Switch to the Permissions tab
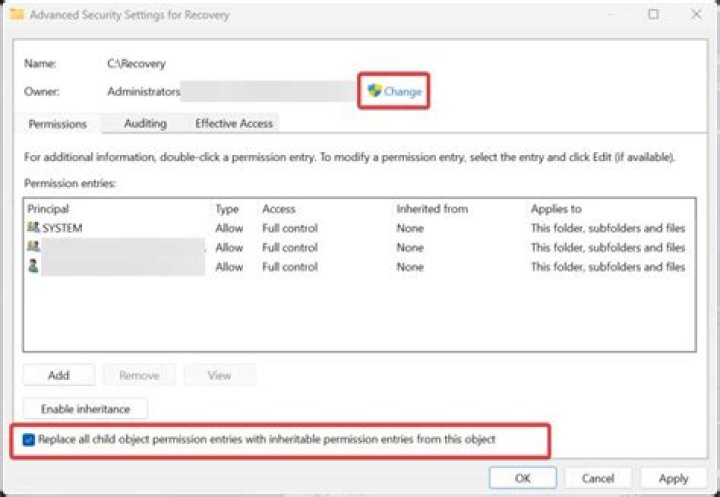The image size is (720, 497). (x=58, y=124)
